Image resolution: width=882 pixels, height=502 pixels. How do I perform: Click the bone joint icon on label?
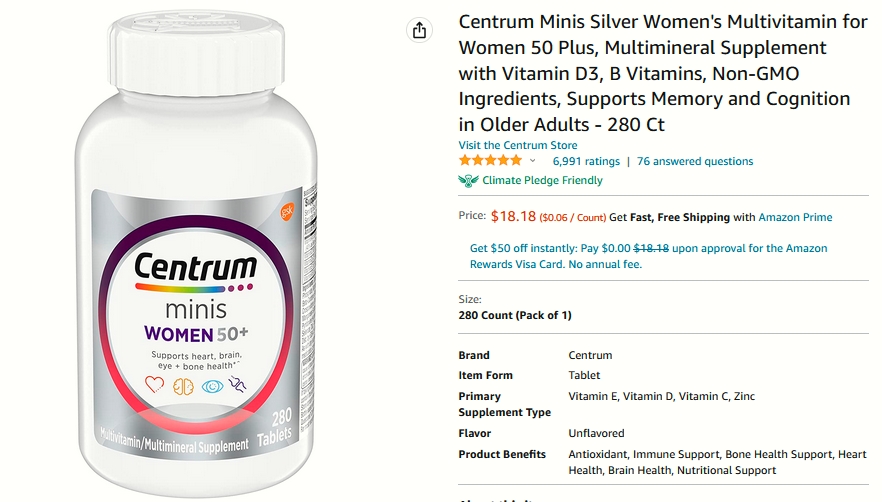pyautogui.click(x=237, y=384)
